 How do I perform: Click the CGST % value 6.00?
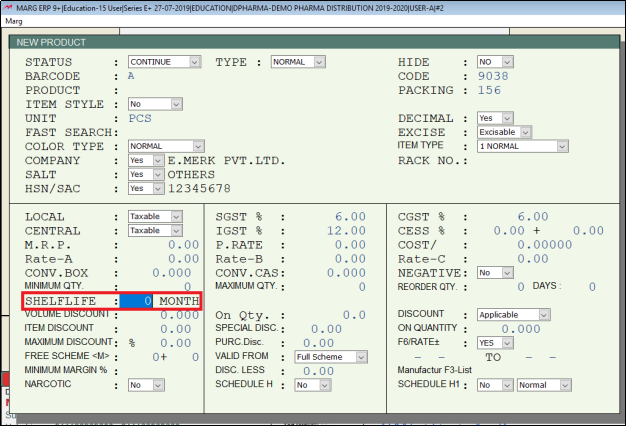(x=533, y=216)
